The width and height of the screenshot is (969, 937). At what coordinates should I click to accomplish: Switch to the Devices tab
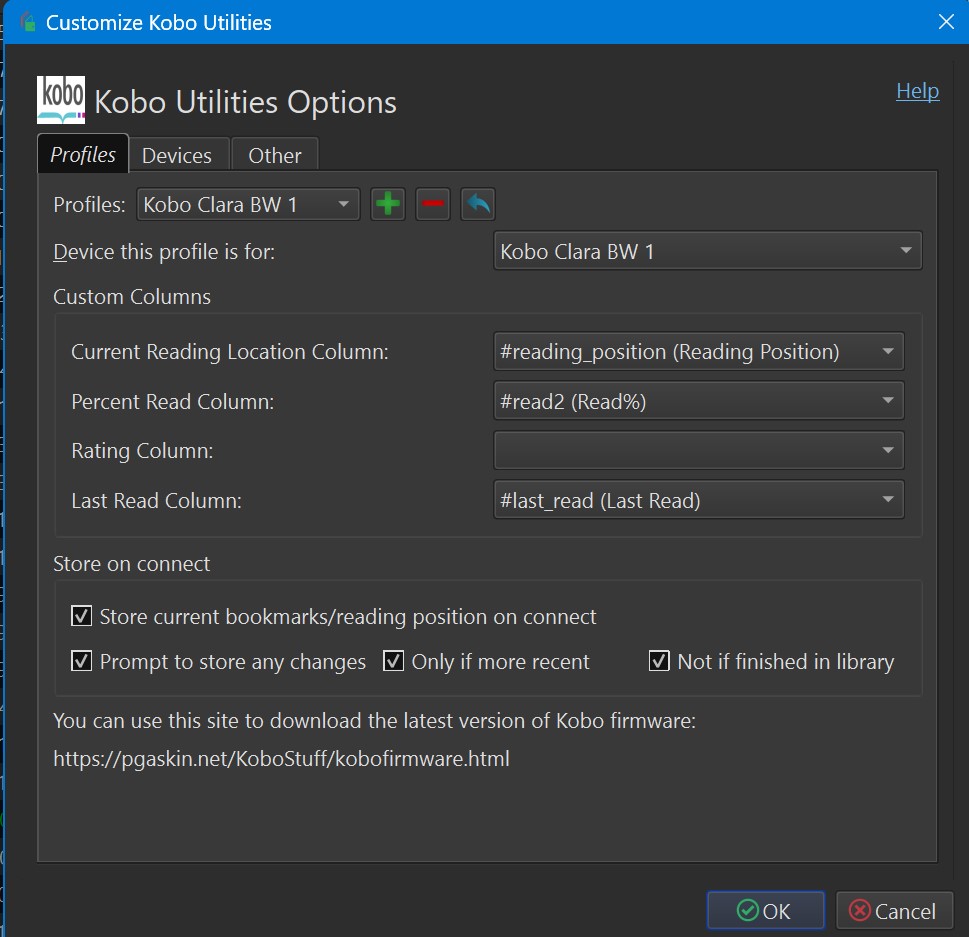177,155
